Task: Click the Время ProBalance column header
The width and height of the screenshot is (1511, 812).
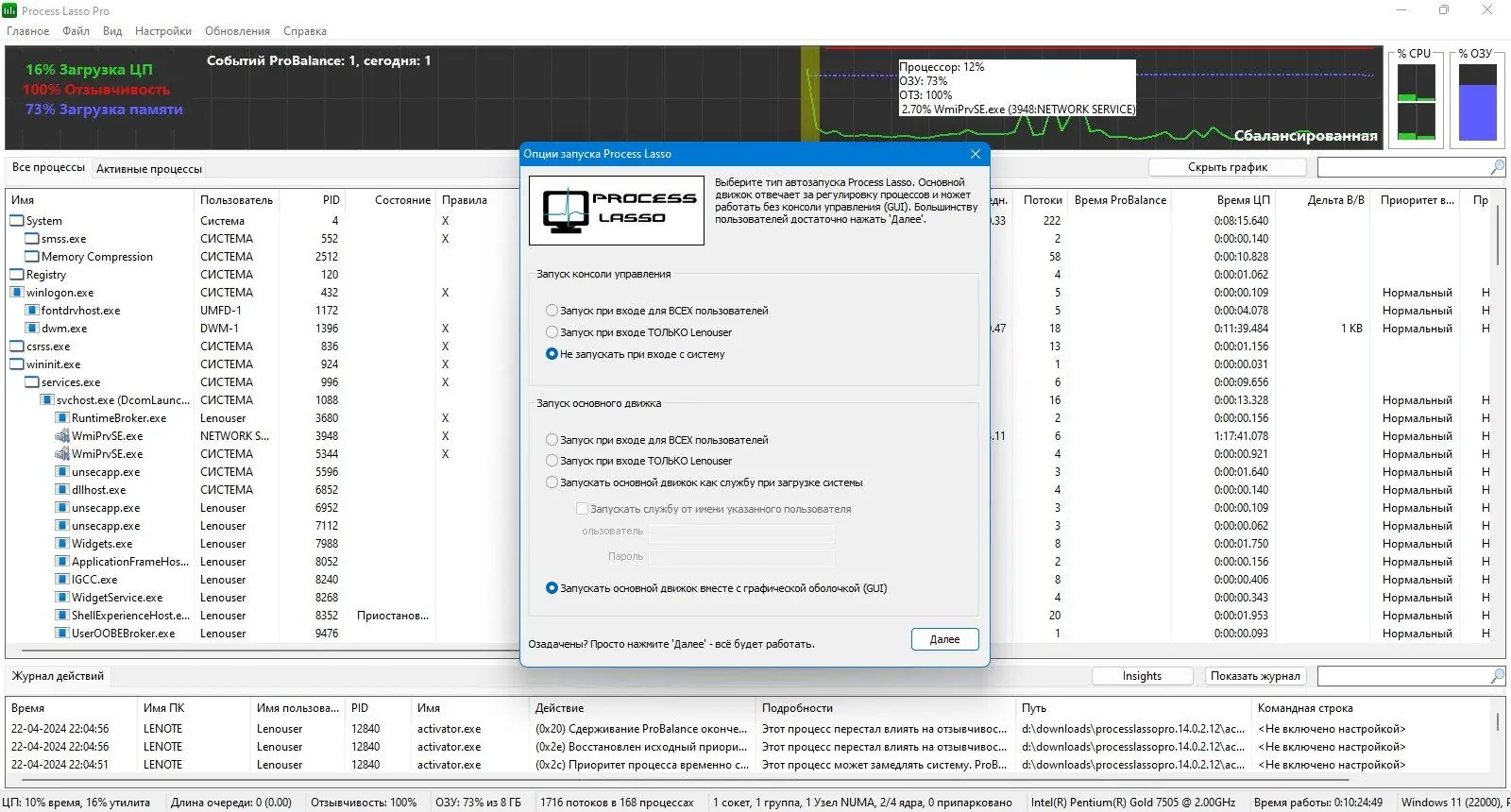Action: (x=1121, y=200)
